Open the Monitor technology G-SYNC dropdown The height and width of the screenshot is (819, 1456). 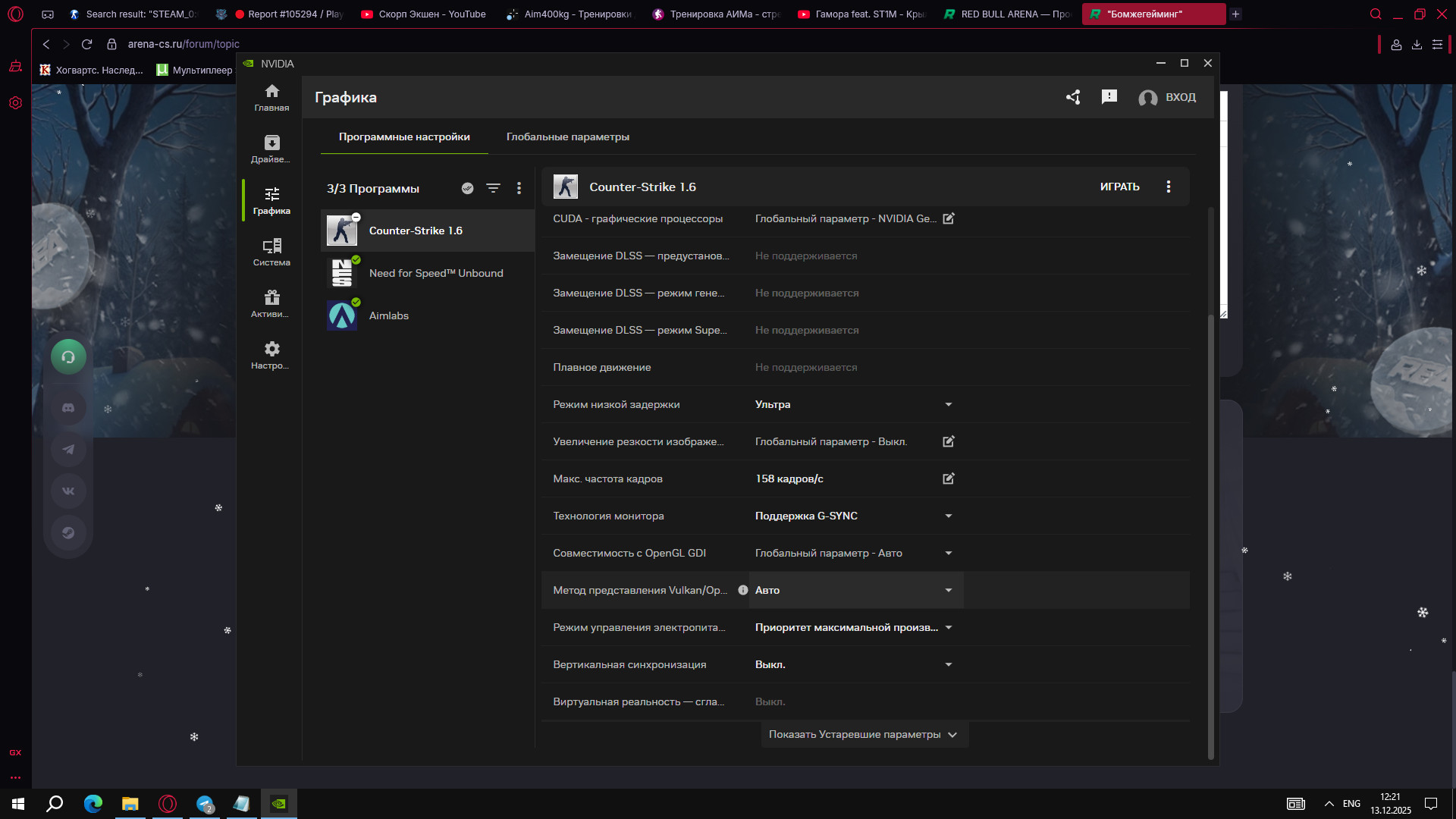click(949, 516)
